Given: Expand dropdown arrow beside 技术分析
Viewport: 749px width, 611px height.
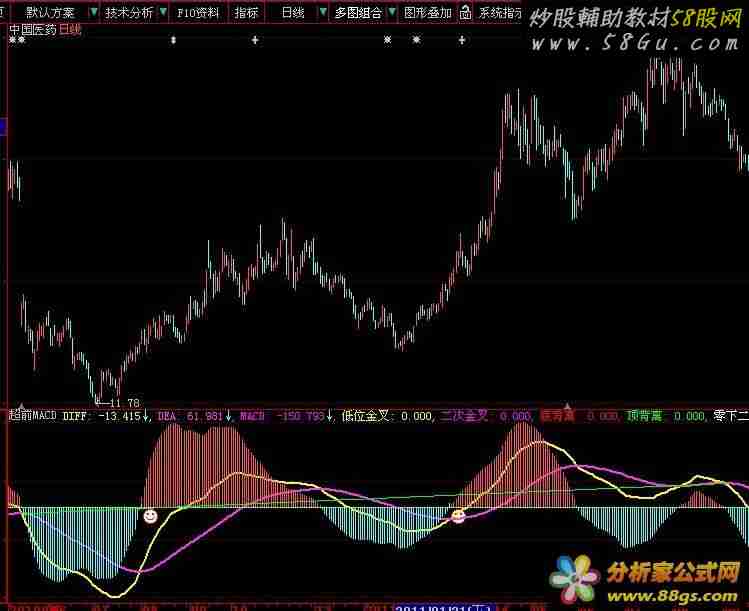Looking at the screenshot, I should 163,12.
